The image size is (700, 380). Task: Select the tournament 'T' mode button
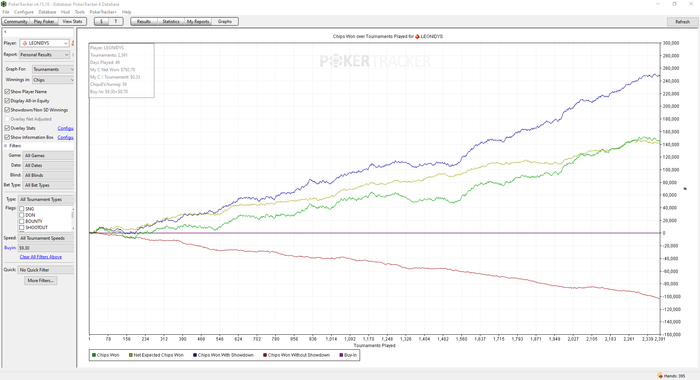tap(116, 21)
